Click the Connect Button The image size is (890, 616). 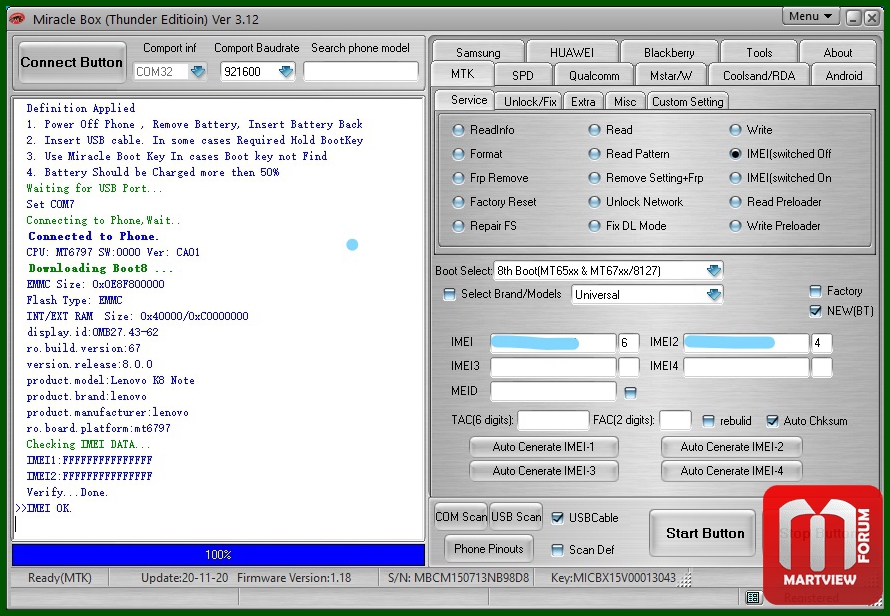click(72, 62)
